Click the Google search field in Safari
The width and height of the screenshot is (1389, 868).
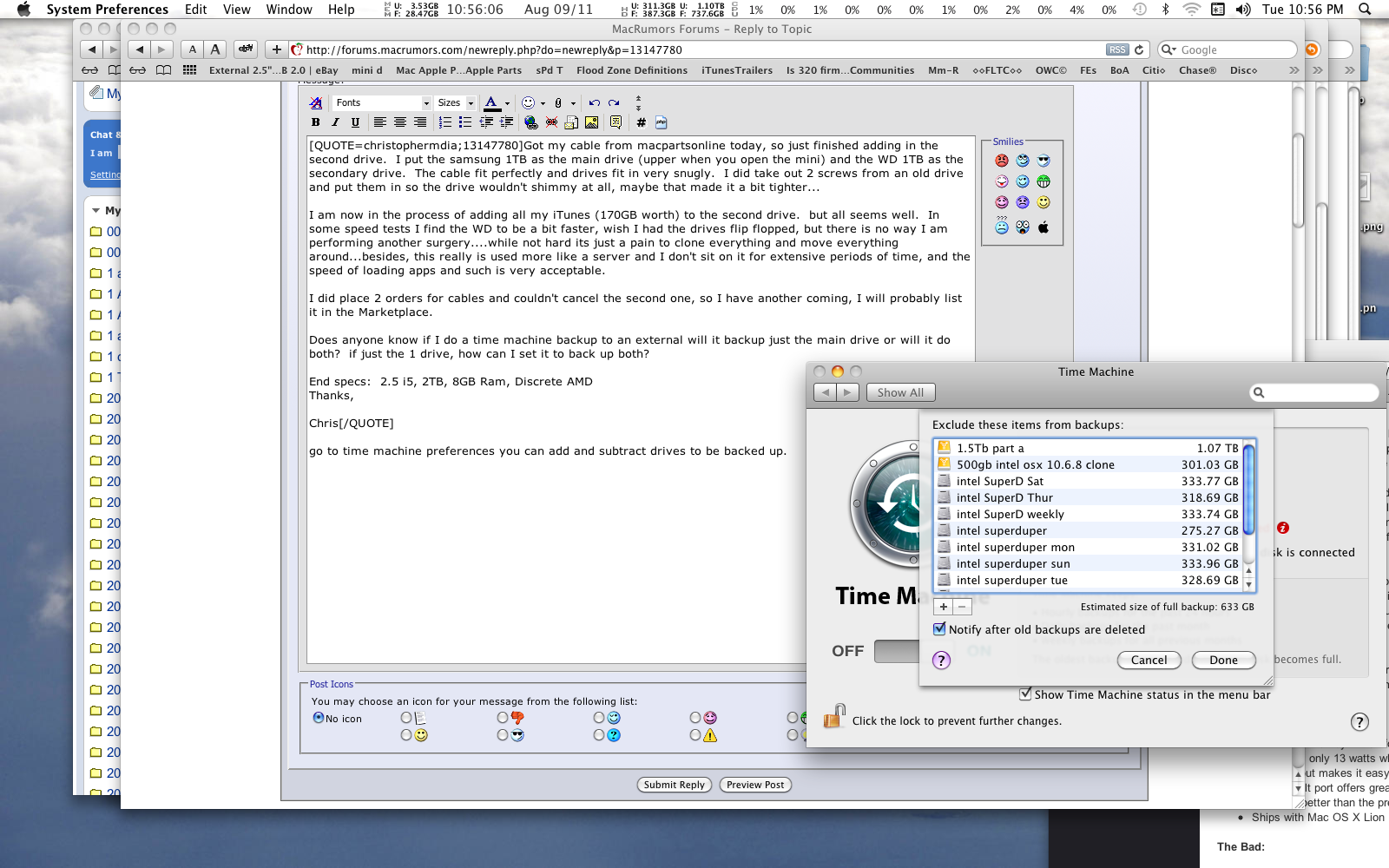1228,50
